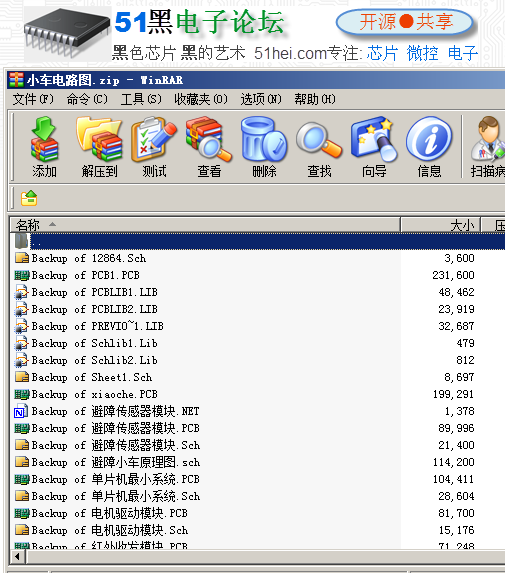This screenshot has width=505, height=573.
Task: Click the 解压到 (Extract To) icon
Action: click(99, 147)
